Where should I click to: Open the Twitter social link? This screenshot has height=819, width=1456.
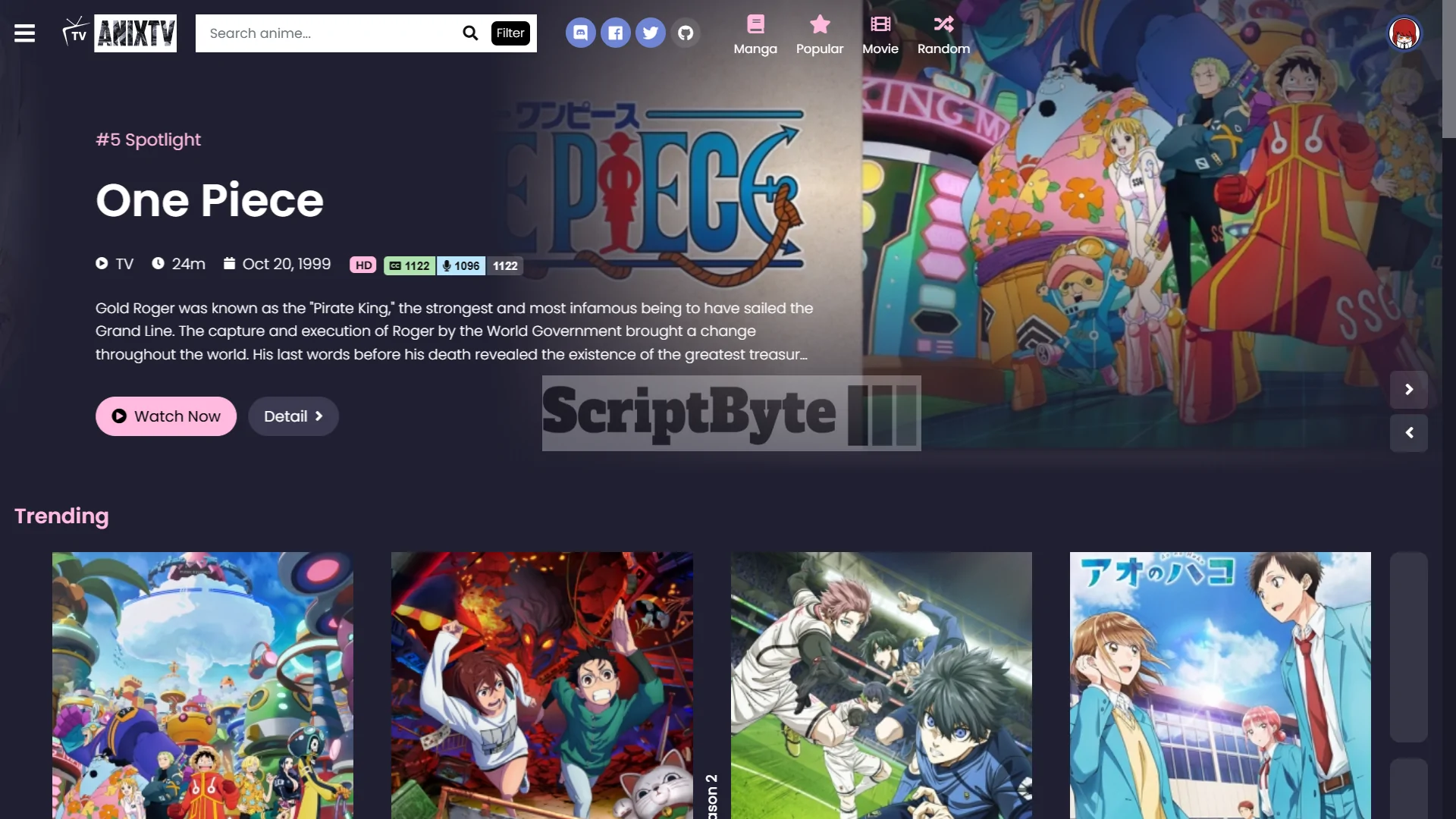tap(650, 33)
